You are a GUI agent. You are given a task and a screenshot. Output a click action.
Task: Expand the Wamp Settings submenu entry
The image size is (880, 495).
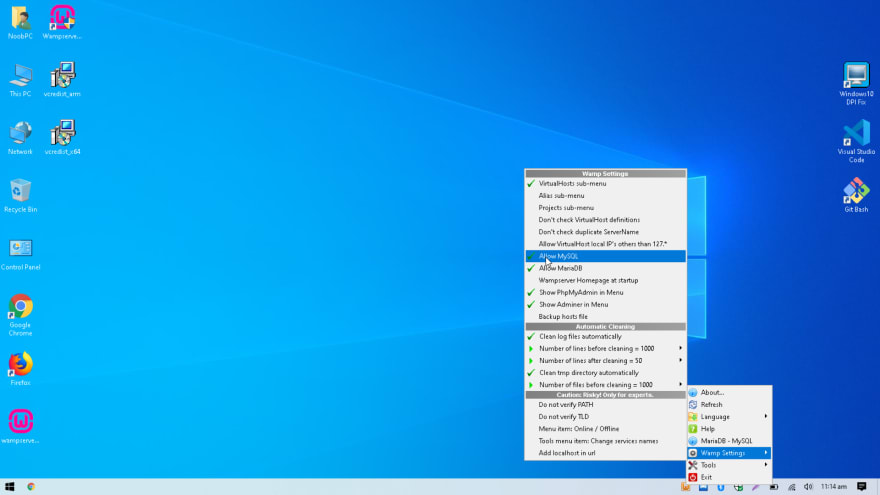[730, 453]
